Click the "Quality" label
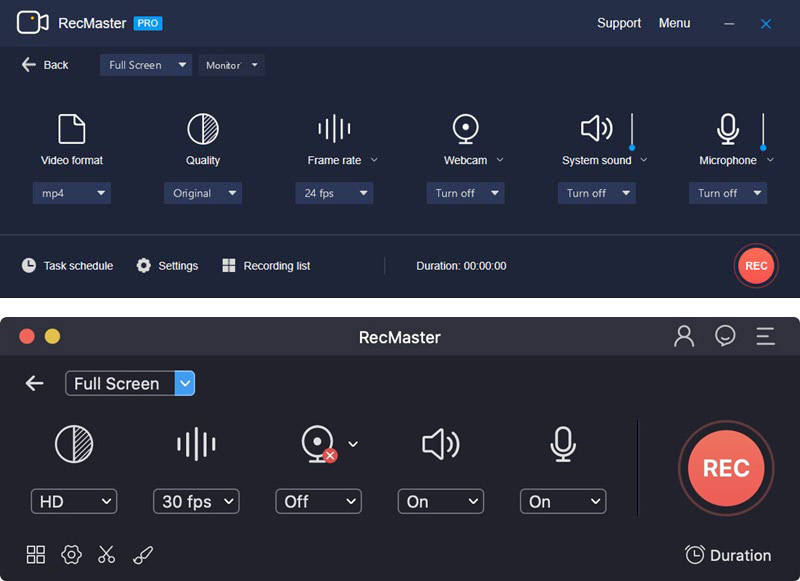This screenshot has height=581, width=800. [x=203, y=160]
